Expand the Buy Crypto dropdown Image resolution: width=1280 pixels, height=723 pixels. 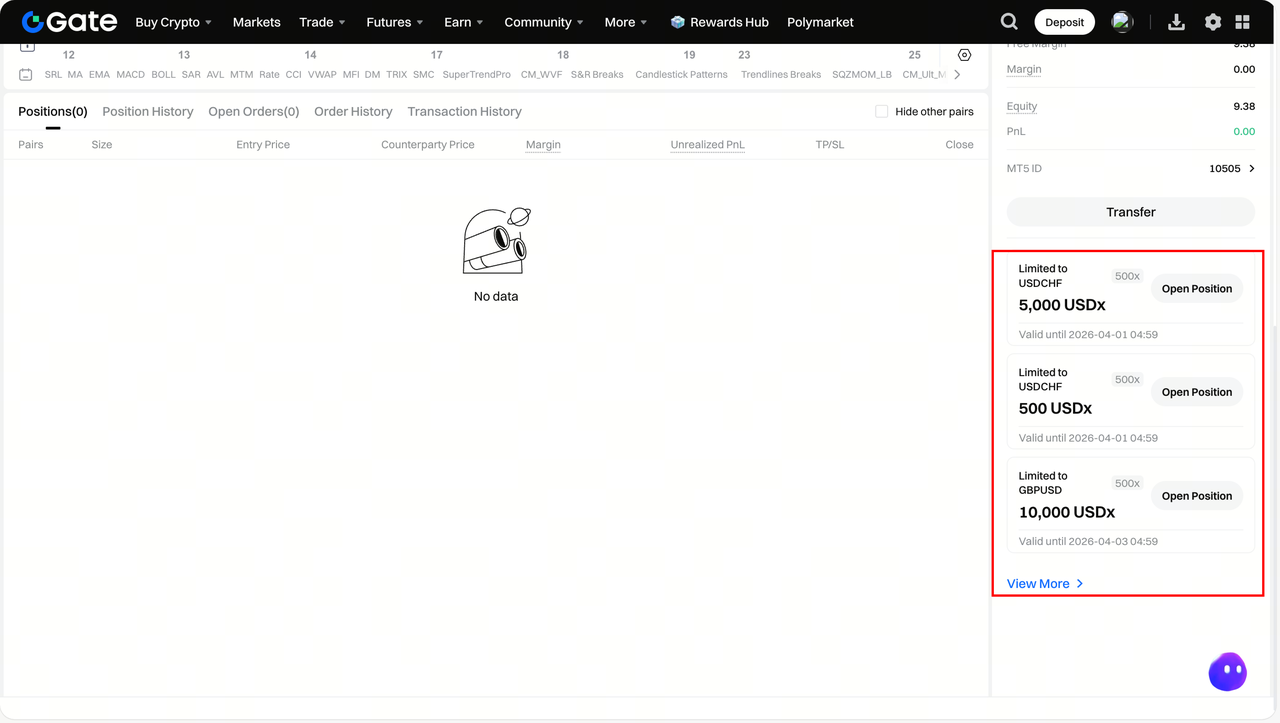click(173, 22)
